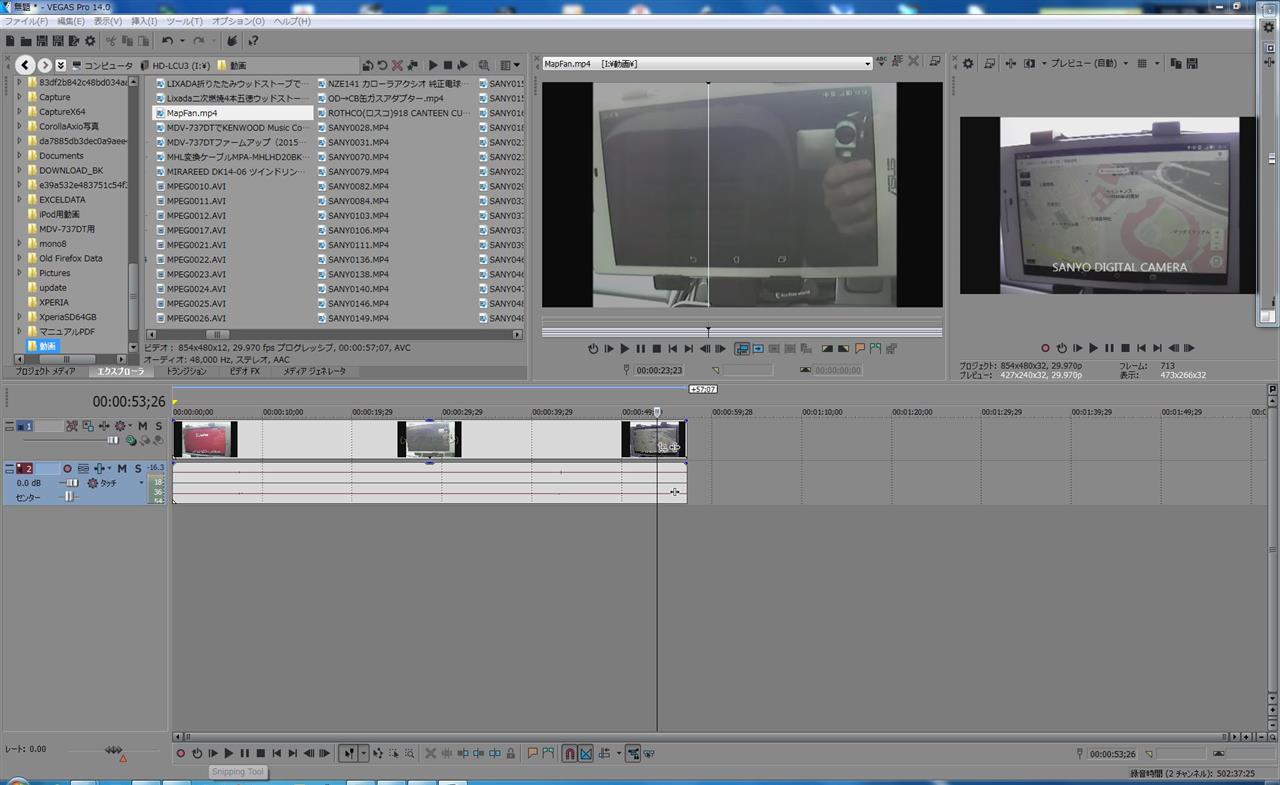Mute video track 1
The height and width of the screenshot is (785, 1280).
pyautogui.click(x=142, y=426)
